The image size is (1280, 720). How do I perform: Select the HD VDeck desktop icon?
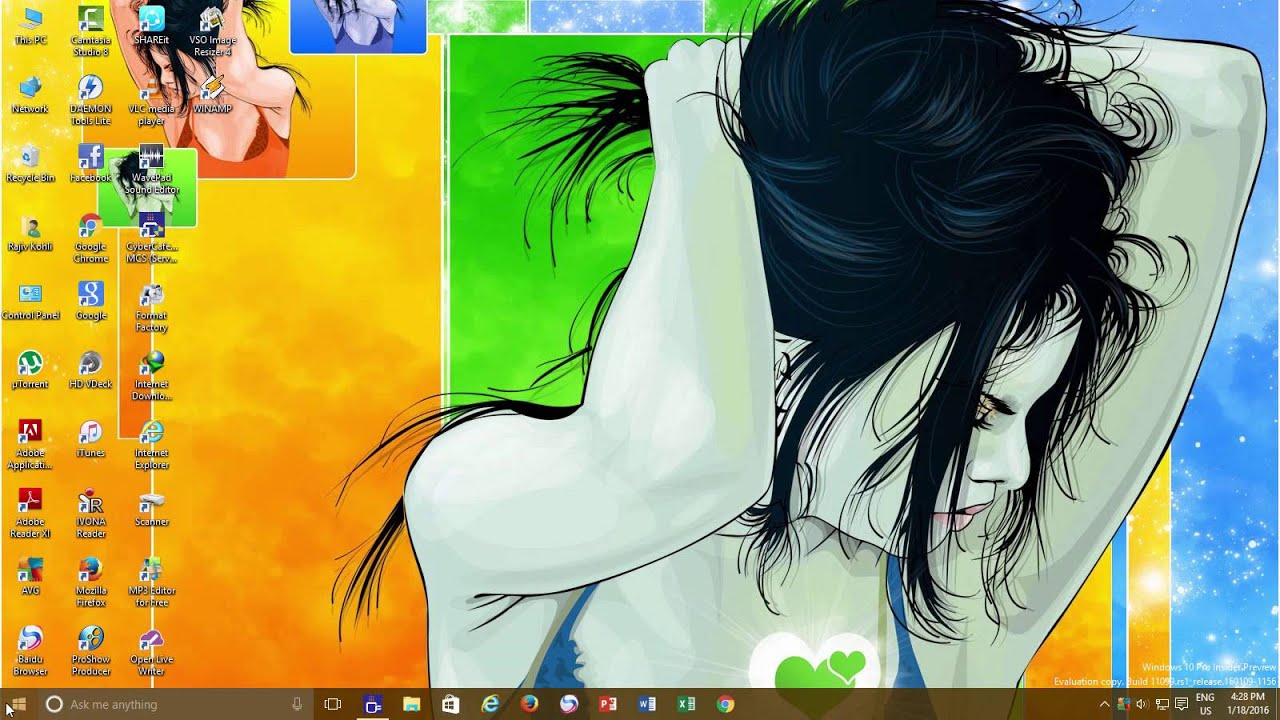pyautogui.click(x=91, y=370)
